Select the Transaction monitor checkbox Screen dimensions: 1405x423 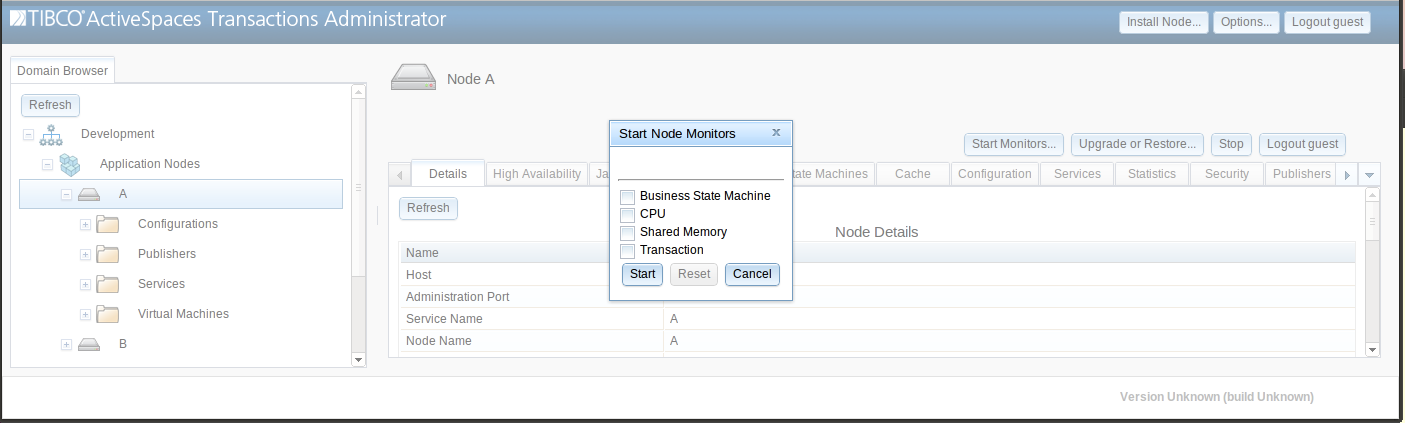(x=627, y=250)
